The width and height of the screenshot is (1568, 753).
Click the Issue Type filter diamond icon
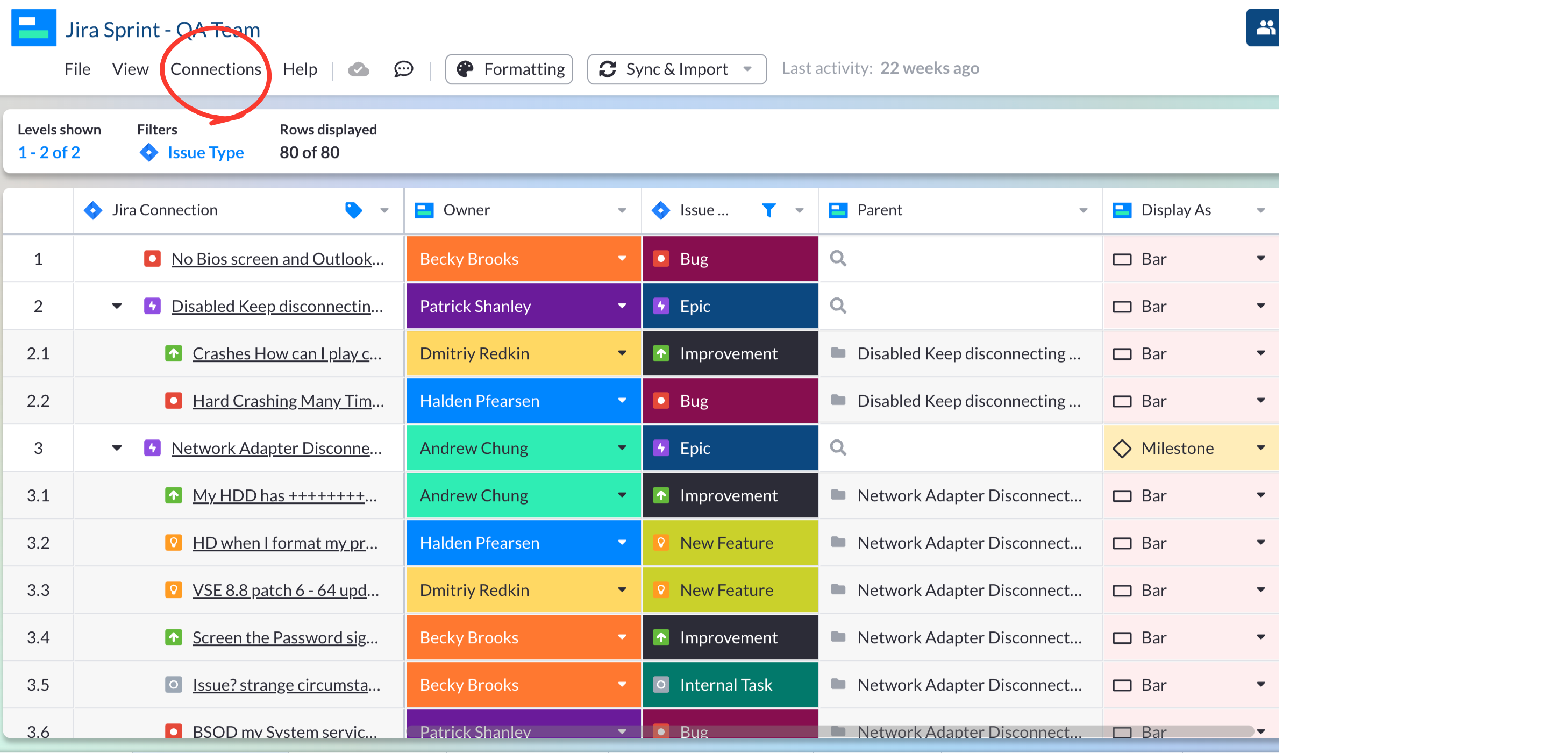click(148, 152)
